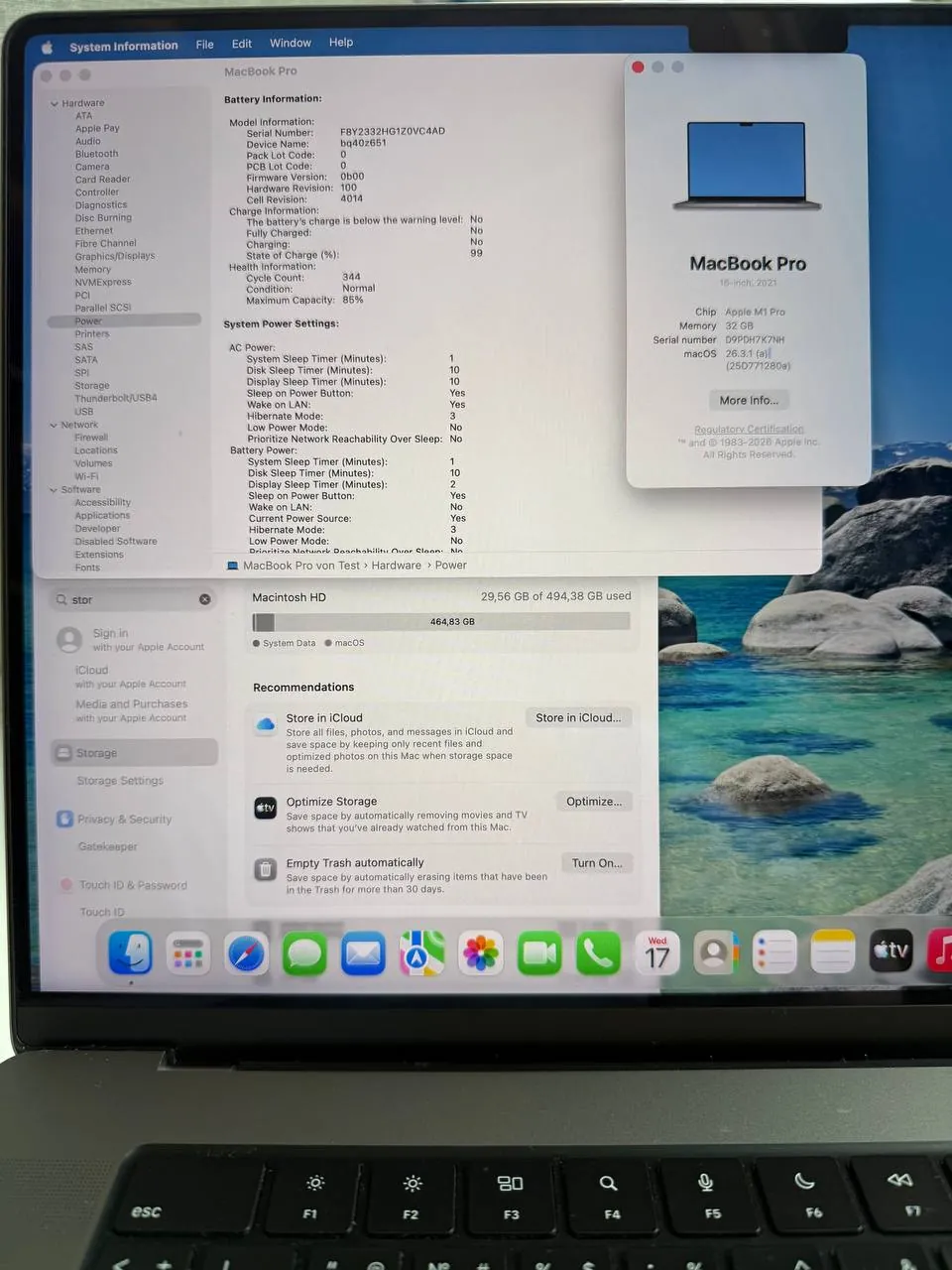Select Memory in the Hardware list
The width and height of the screenshot is (952, 1270).
(92, 269)
